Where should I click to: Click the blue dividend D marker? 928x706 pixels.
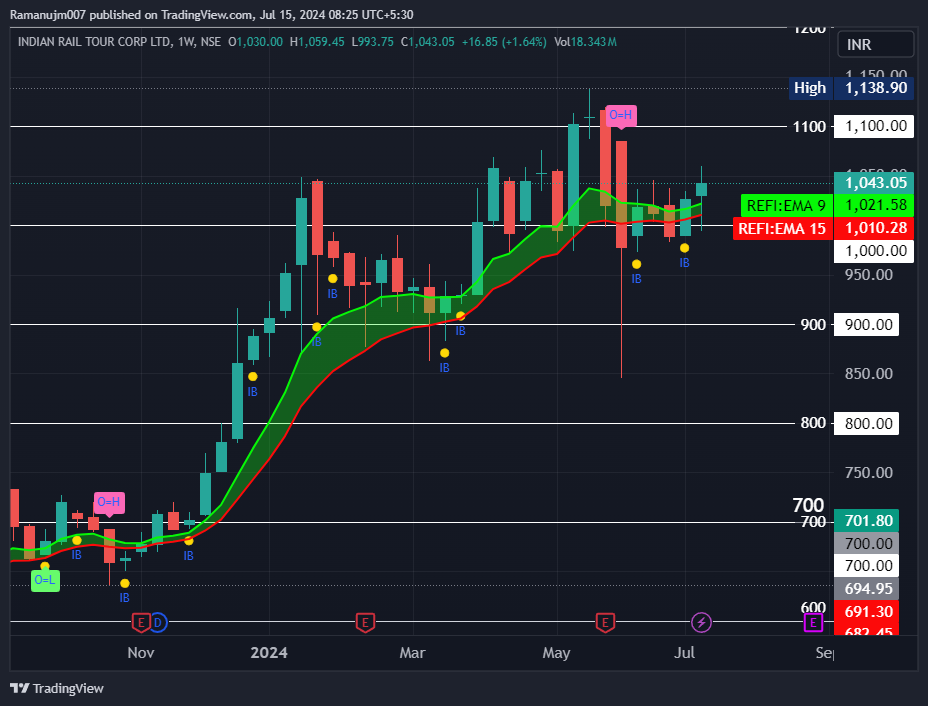tap(158, 623)
